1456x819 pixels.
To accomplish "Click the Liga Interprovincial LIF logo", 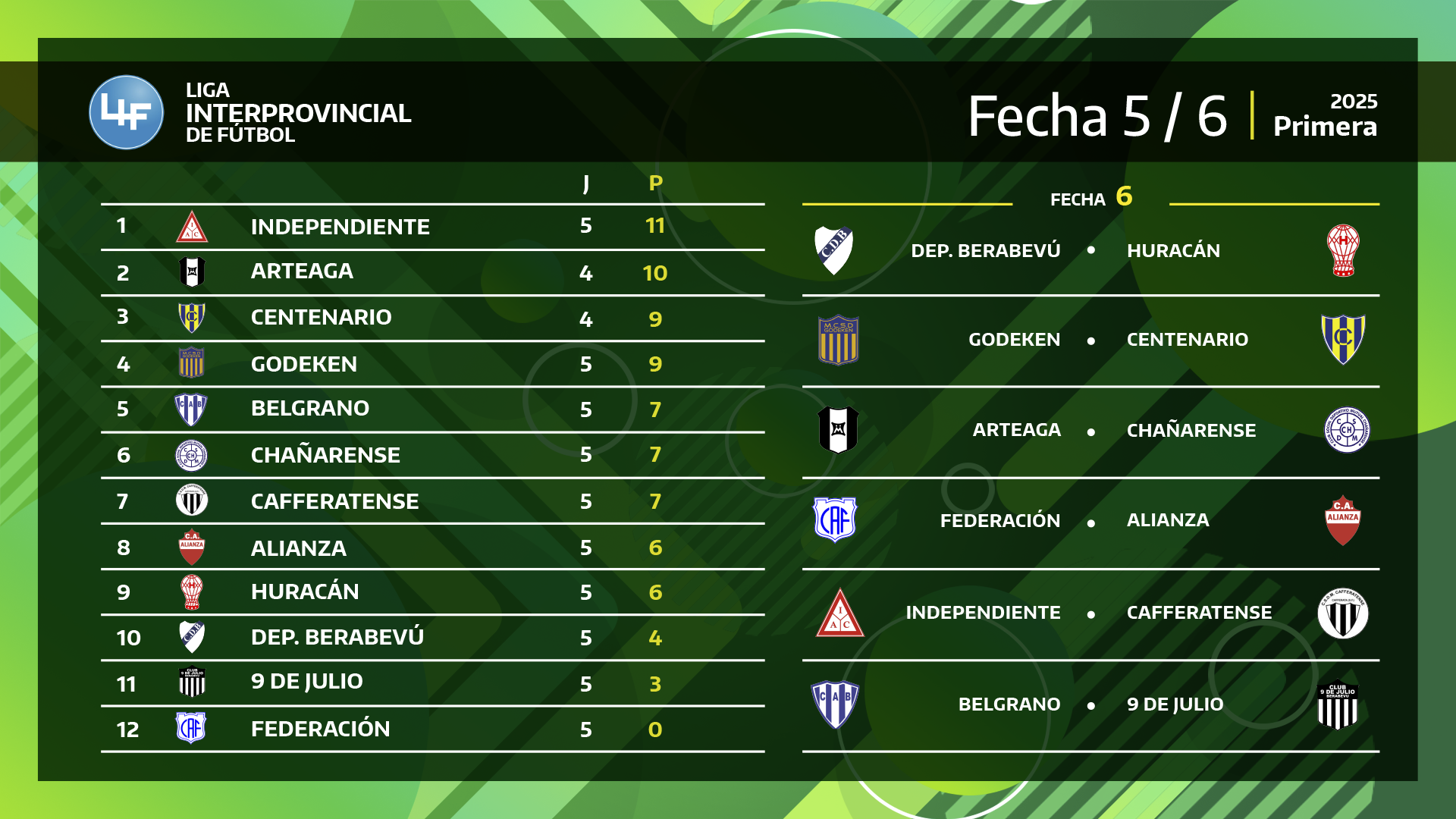I will [126, 112].
